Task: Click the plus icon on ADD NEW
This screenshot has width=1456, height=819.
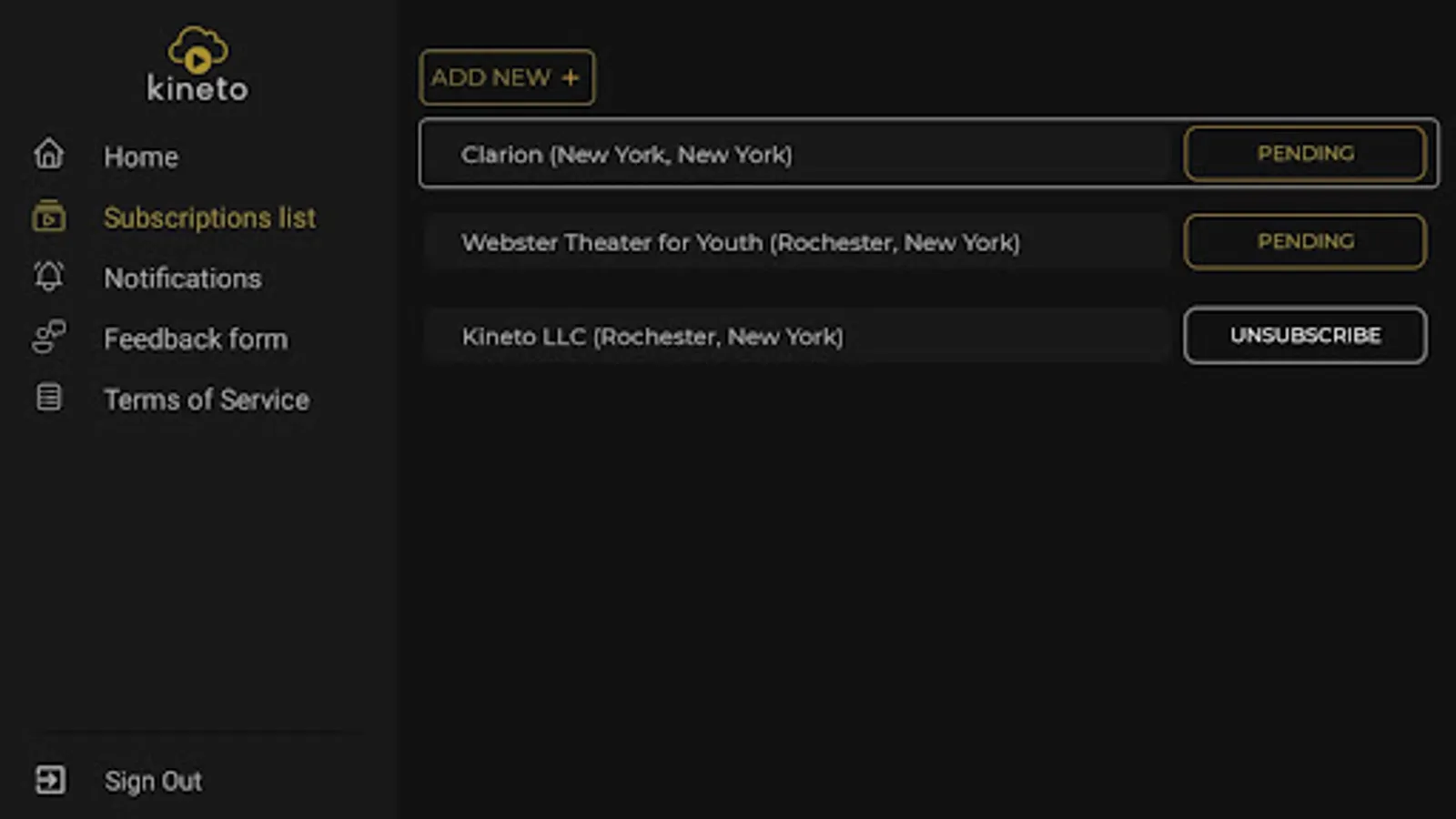Action: (x=571, y=77)
